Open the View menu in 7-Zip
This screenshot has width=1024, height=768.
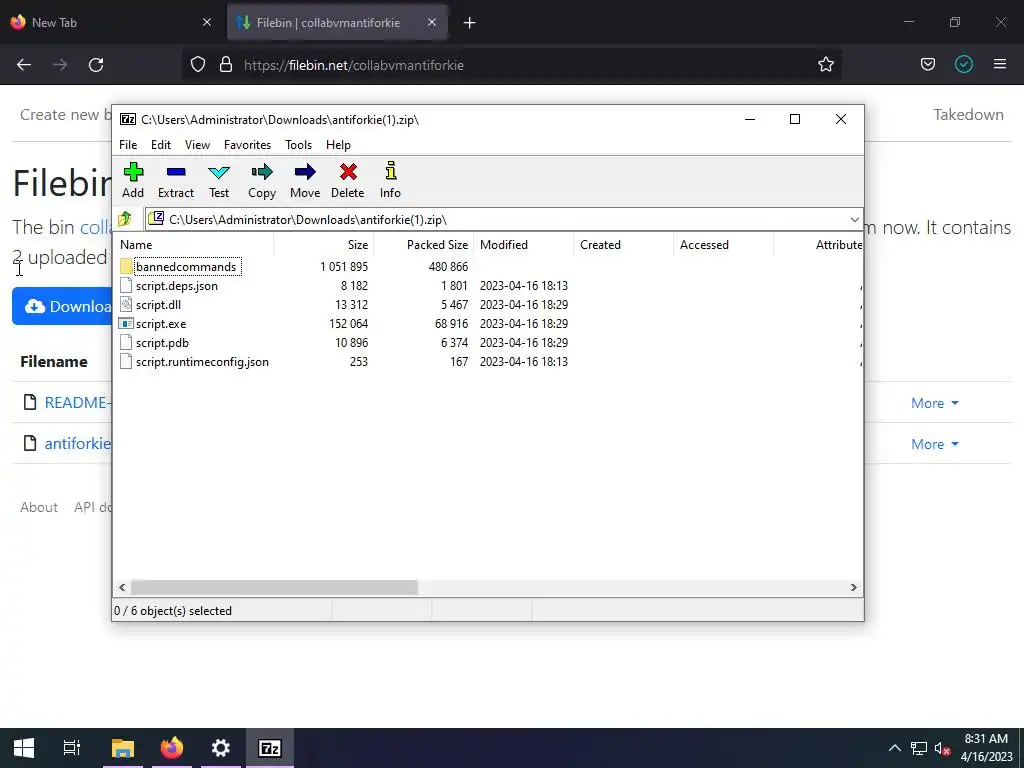pos(197,145)
